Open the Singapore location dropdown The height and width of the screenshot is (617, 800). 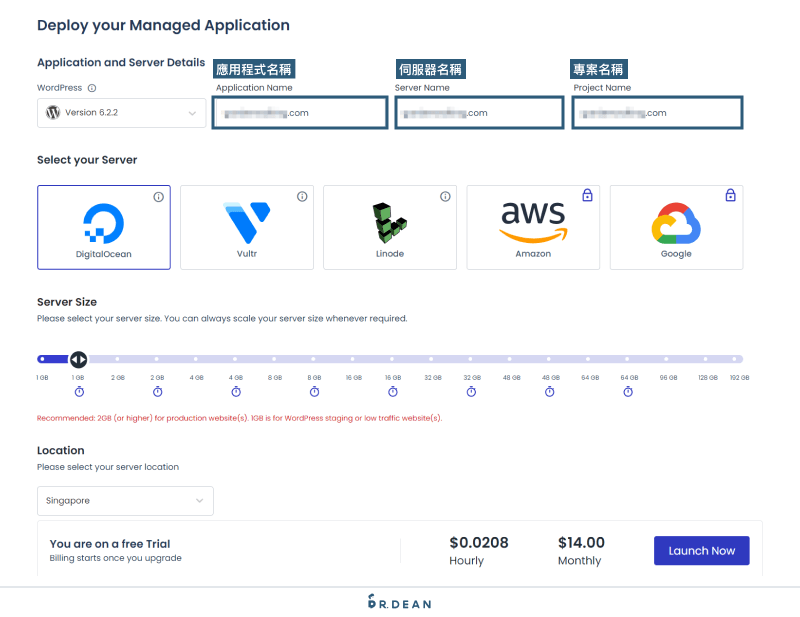pos(125,500)
